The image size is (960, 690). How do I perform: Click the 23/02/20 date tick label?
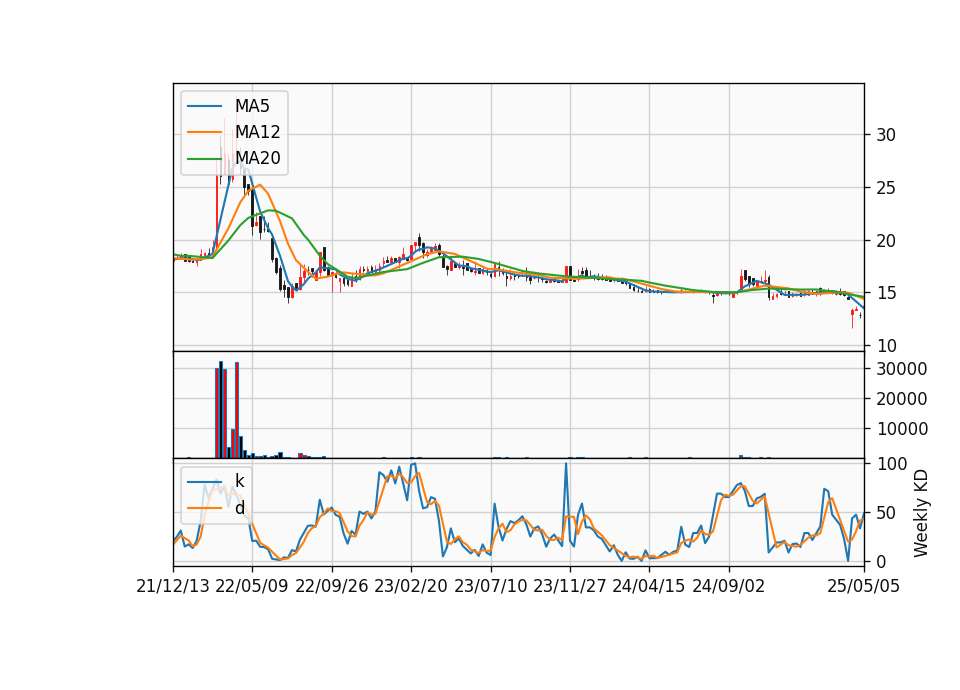411,586
